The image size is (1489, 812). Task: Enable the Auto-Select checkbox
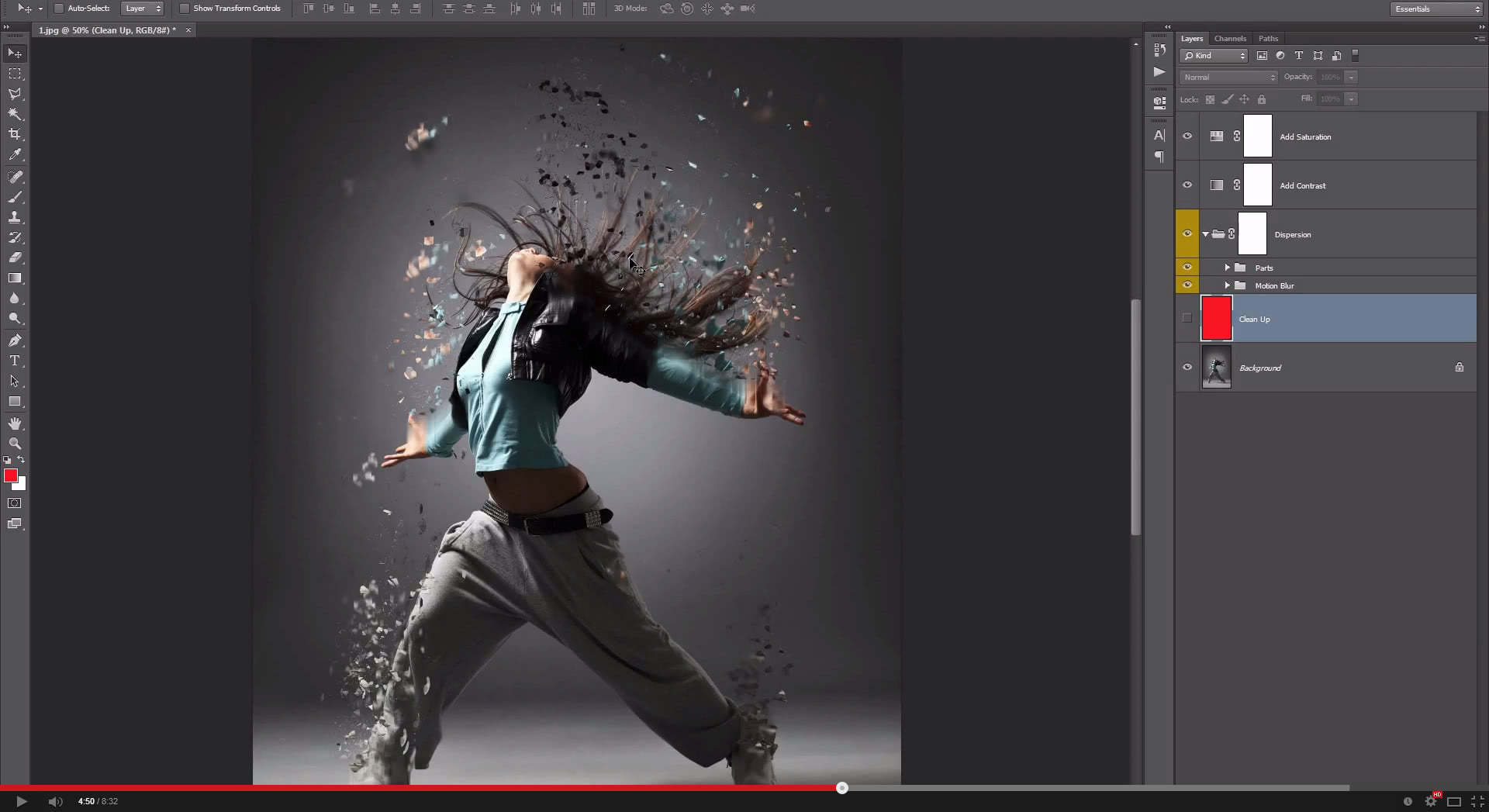point(59,9)
